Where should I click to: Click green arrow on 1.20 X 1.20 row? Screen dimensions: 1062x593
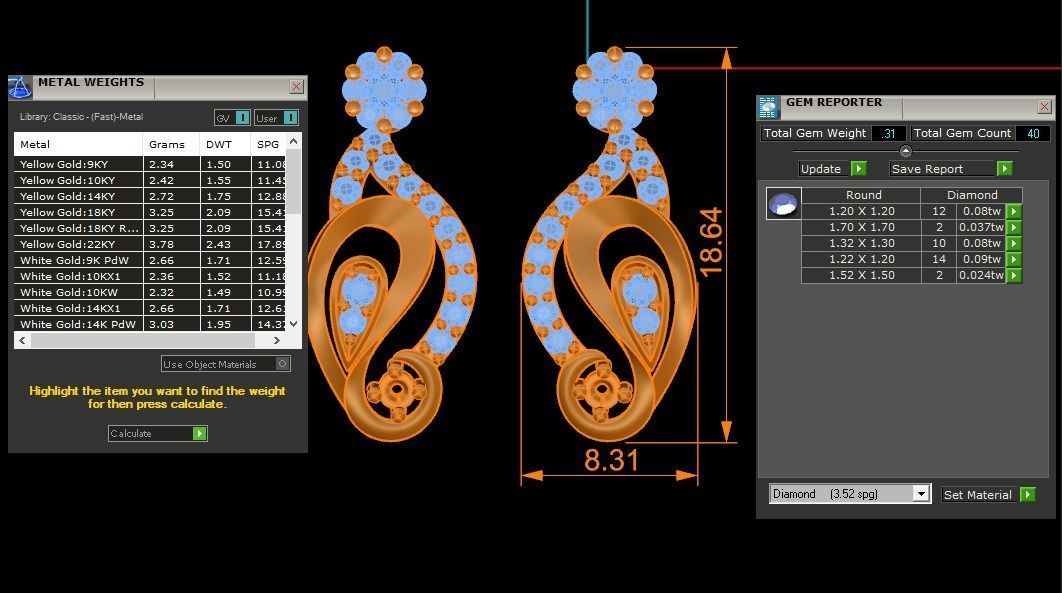tap(1014, 211)
